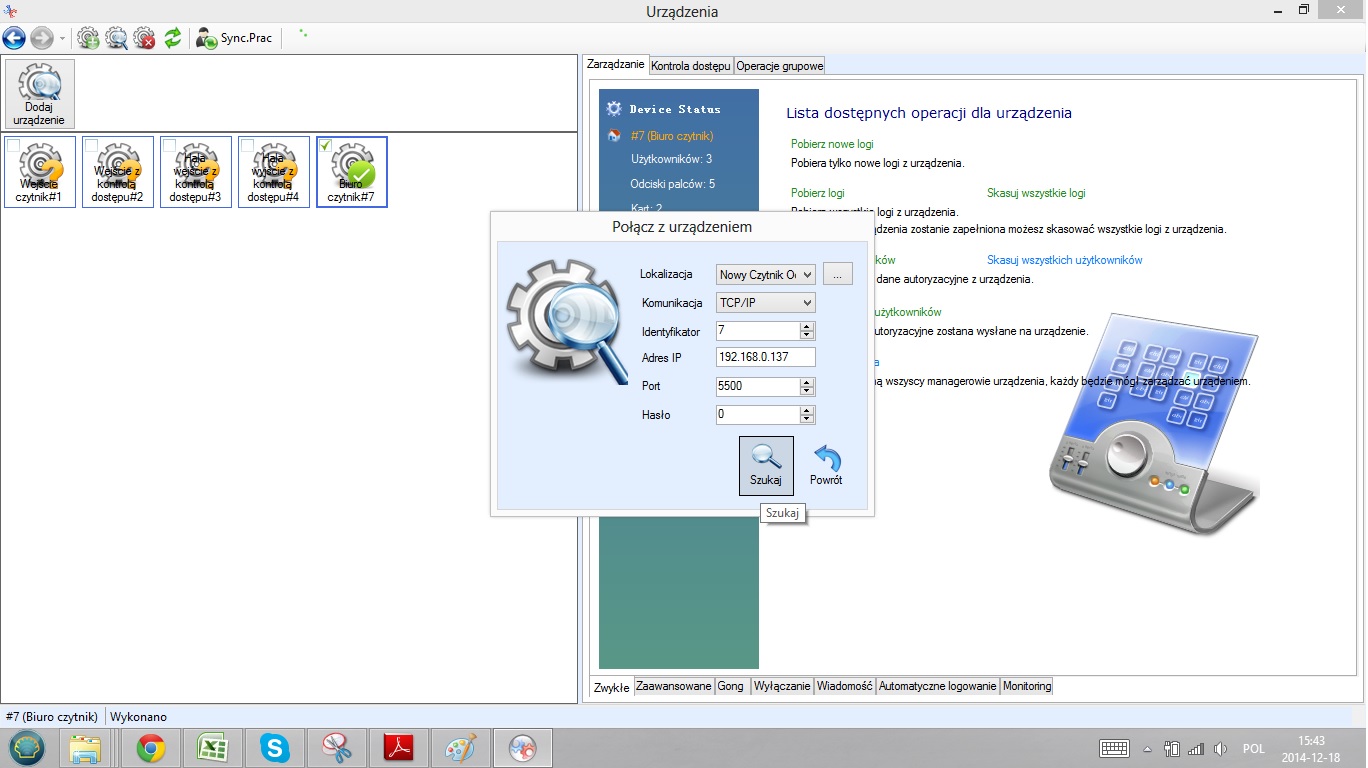
Task: Click the Powrót back arrow in dialog
Action: (x=826, y=465)
